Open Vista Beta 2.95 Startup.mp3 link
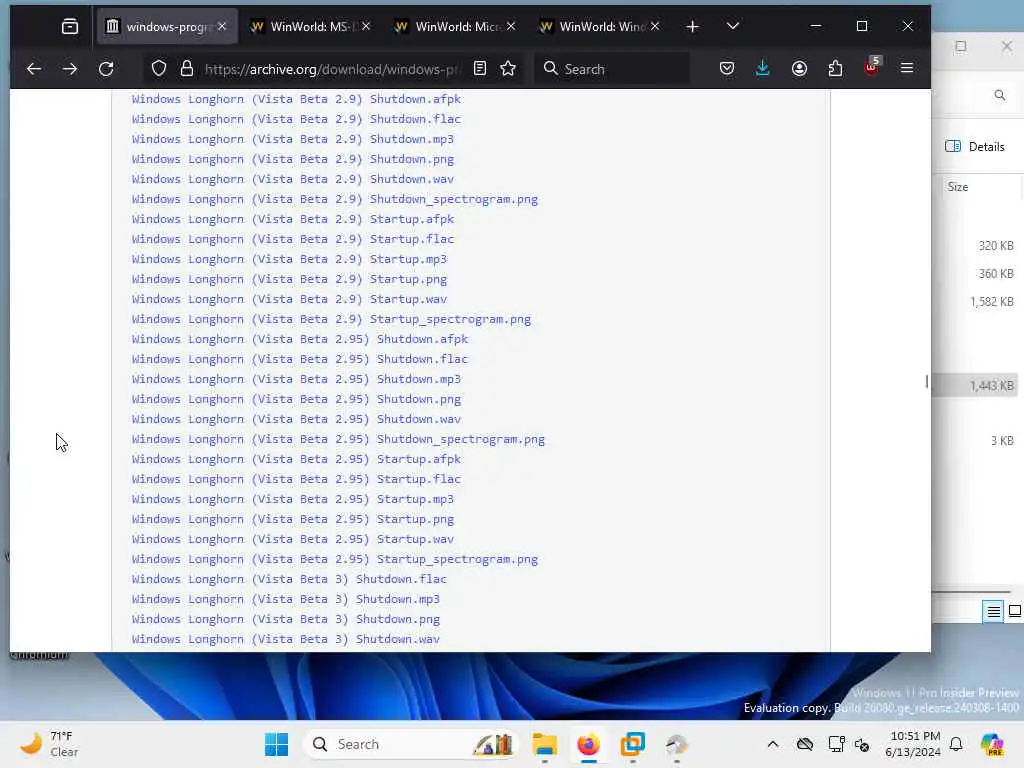This screenshot has width=1024, height=768. tap(293, 499)
